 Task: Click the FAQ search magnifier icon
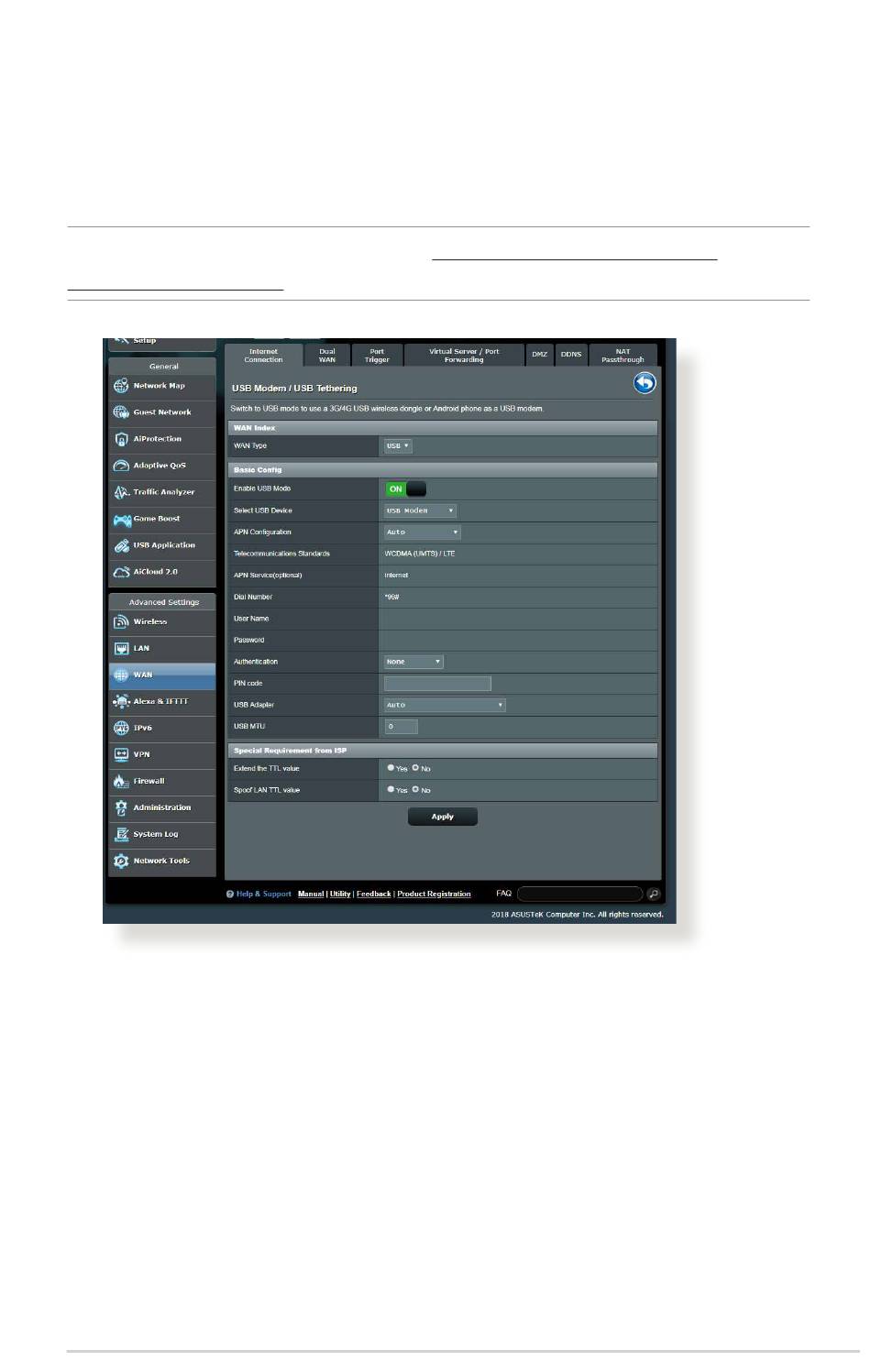(654, 894)
